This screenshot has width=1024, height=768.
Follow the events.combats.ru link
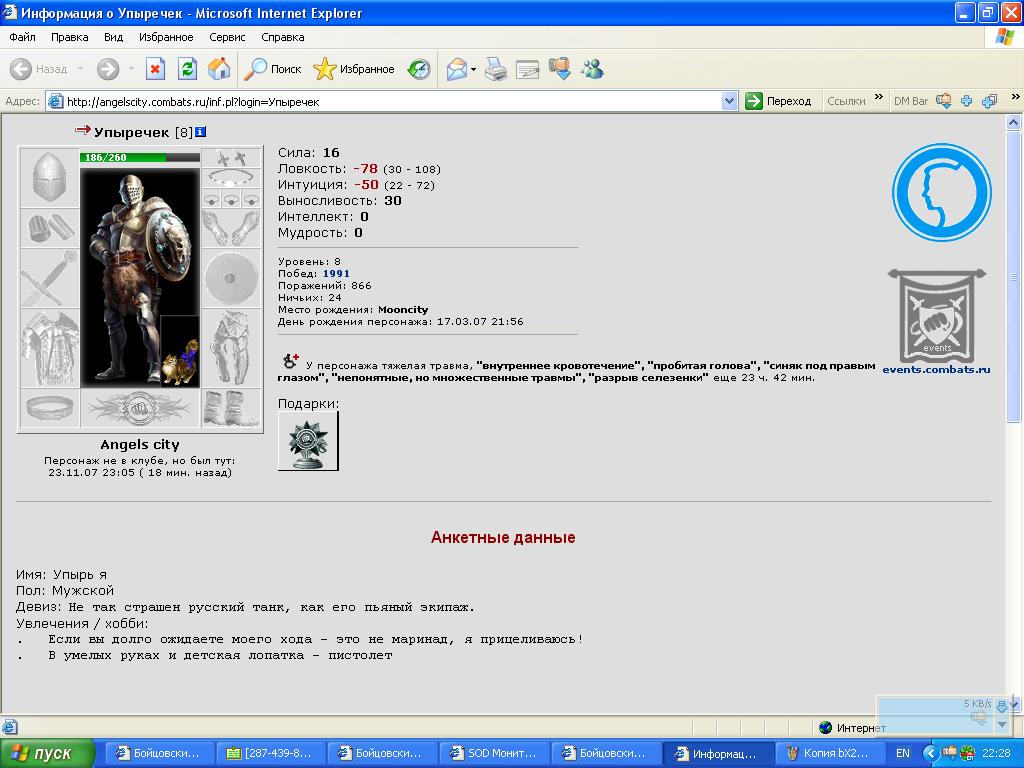[936, 369]
